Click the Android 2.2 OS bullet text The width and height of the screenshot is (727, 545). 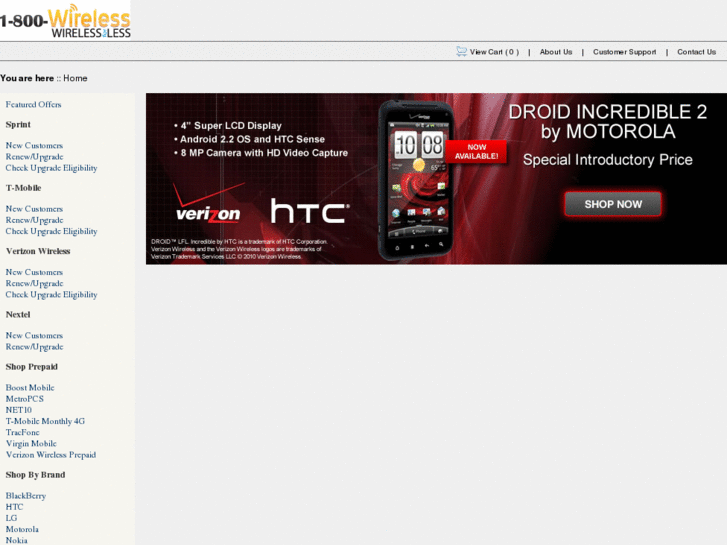[249, 139]
